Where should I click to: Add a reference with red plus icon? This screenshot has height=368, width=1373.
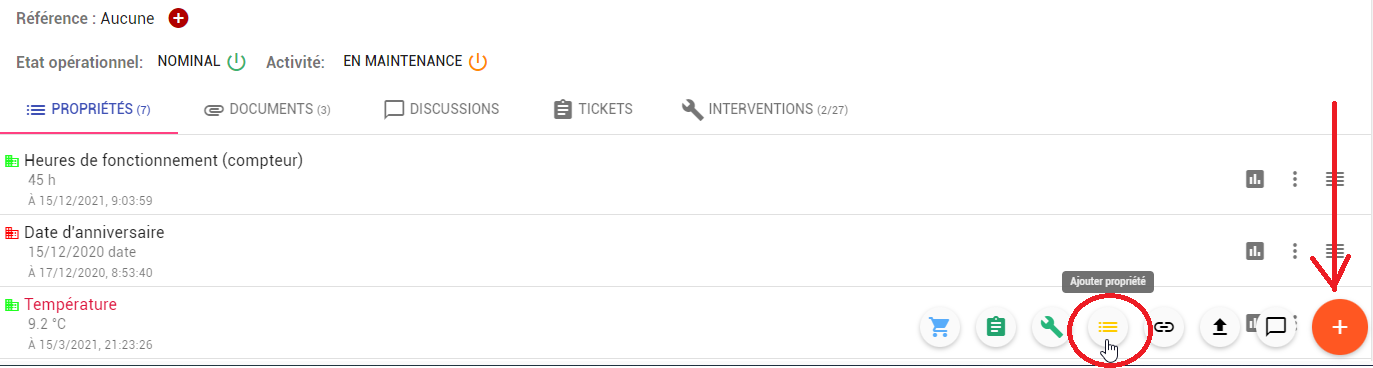click(178, 18)
